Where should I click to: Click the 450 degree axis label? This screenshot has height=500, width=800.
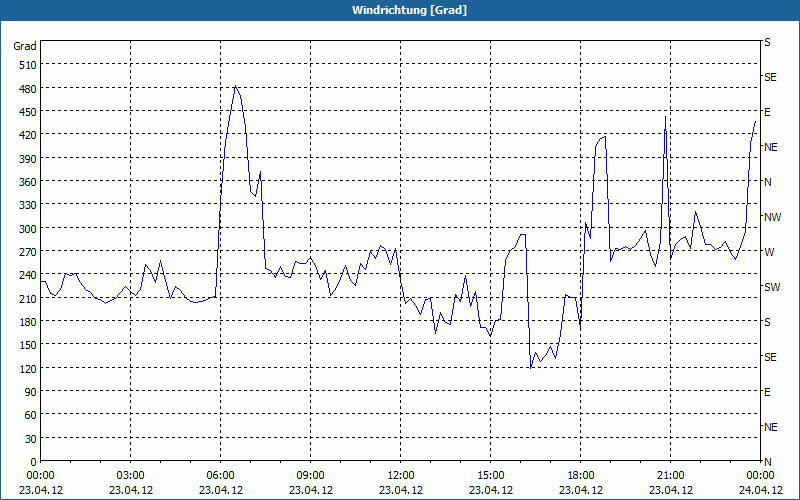[x=28, y=112]
